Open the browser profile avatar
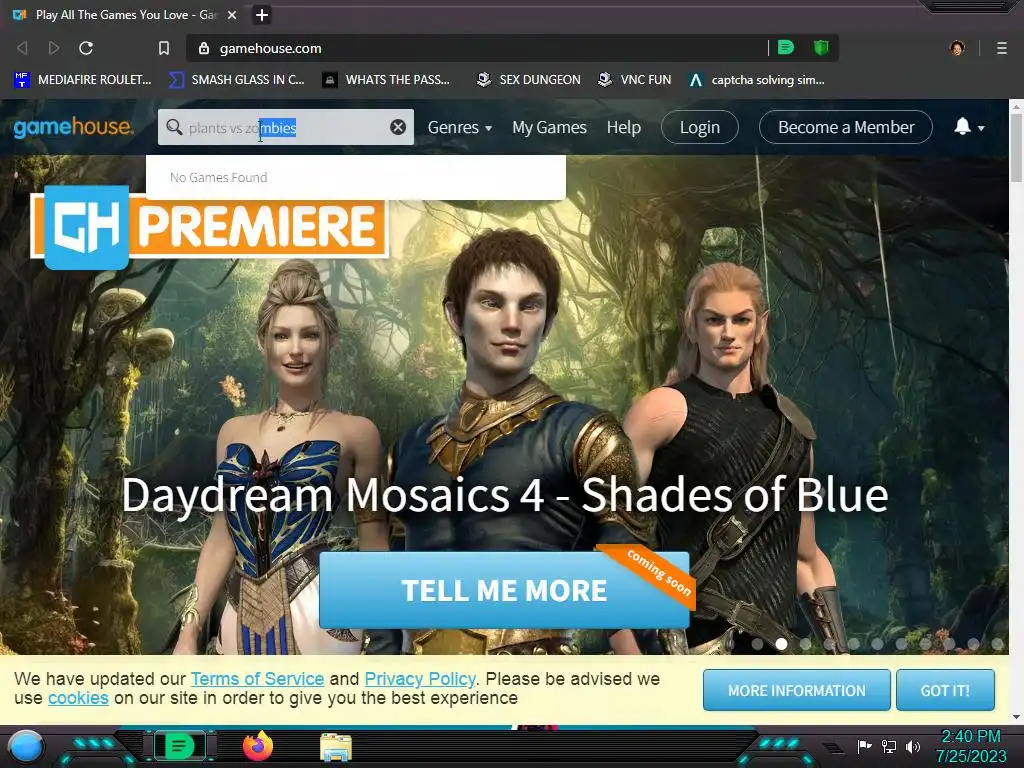The width and height of the screenshot is (1024, 768). coord(957,48)
